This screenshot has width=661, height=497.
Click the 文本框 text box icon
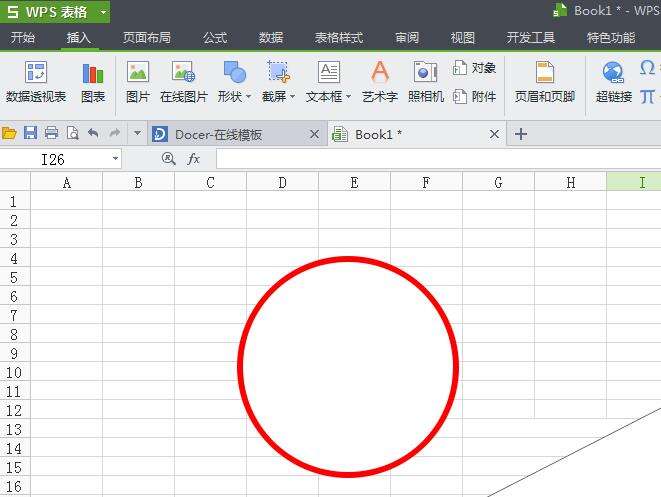pyautogui.click(x=329, y=72)
